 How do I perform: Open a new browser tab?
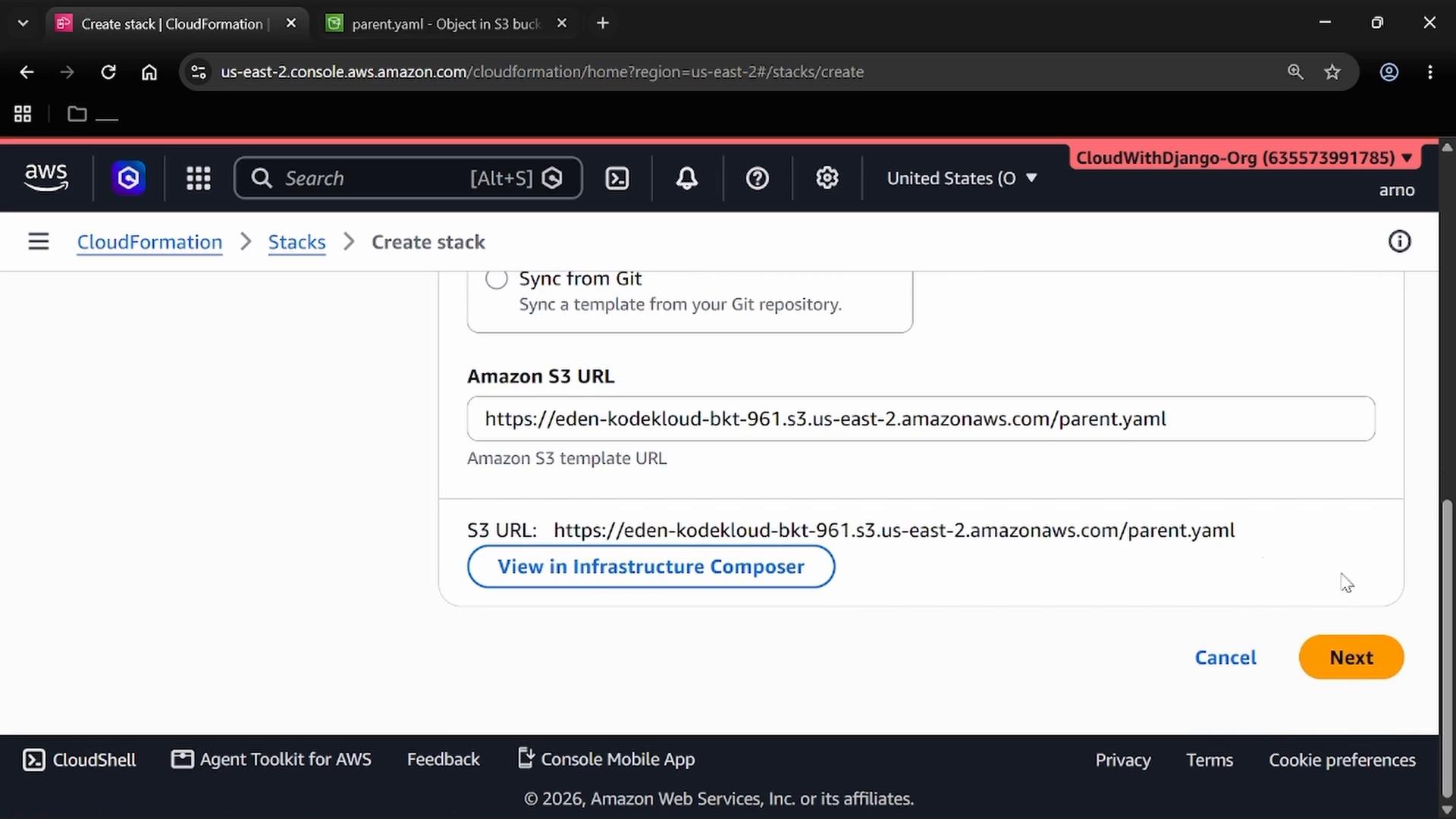point(603,24)
